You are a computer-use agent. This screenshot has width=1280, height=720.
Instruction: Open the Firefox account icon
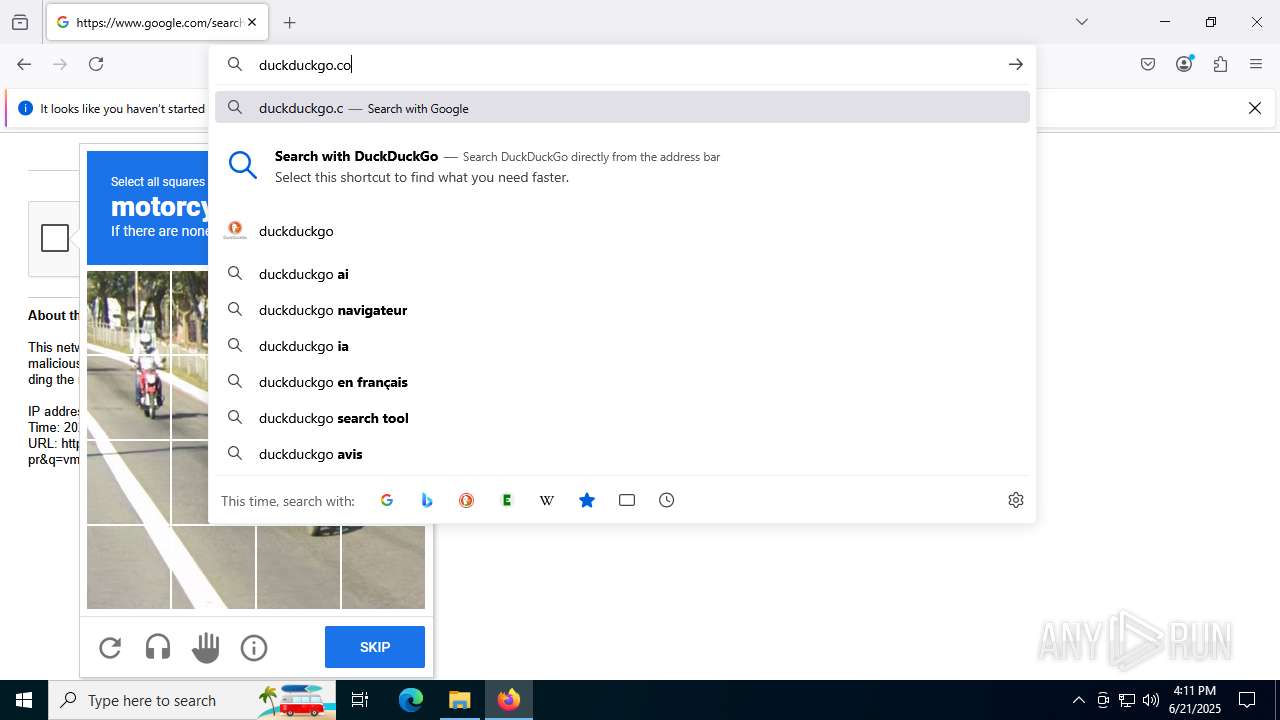pyautogui.click(x=1184, y=64)
